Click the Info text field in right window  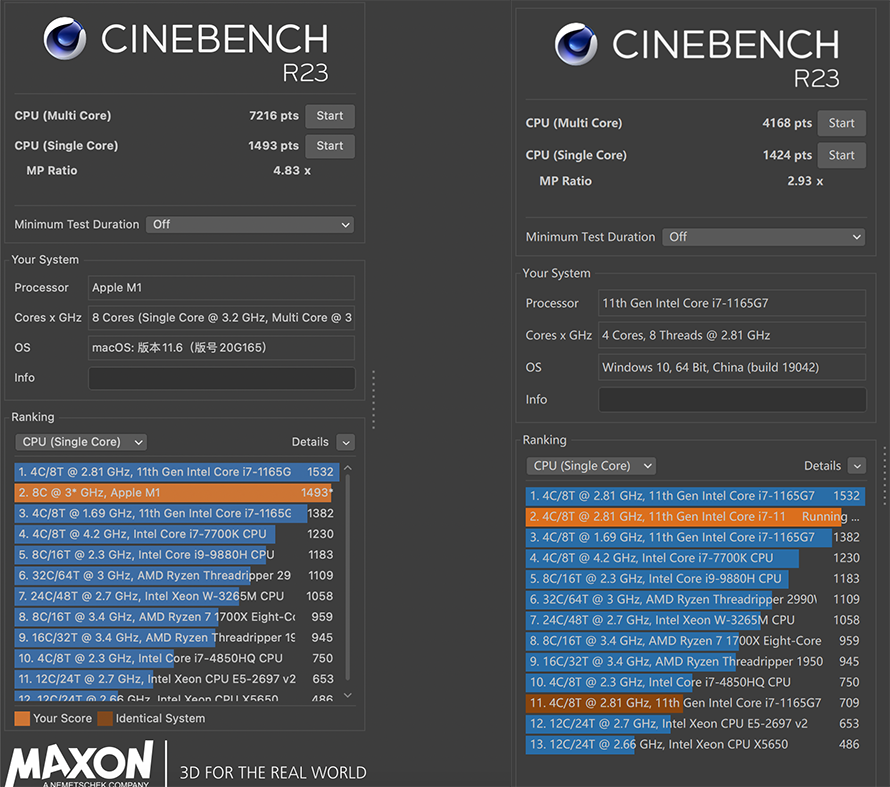point(732,399)
